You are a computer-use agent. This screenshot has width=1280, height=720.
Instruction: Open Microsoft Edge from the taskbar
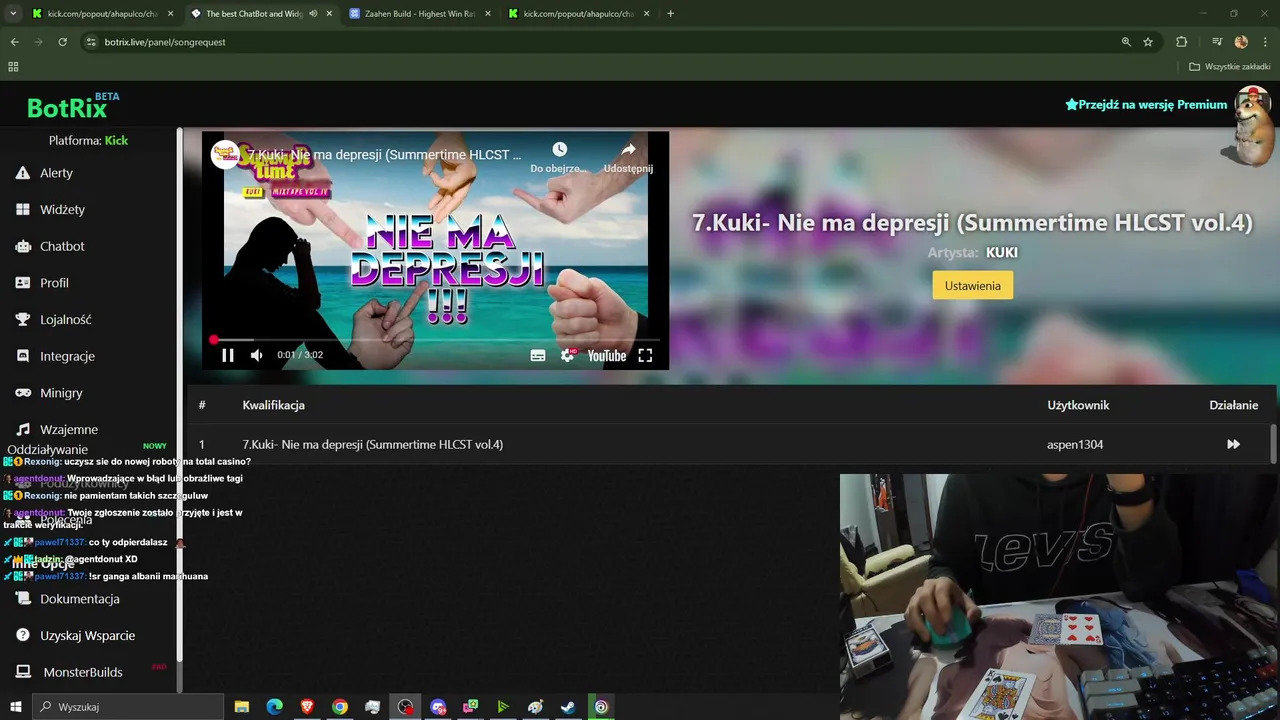point(274,707)
